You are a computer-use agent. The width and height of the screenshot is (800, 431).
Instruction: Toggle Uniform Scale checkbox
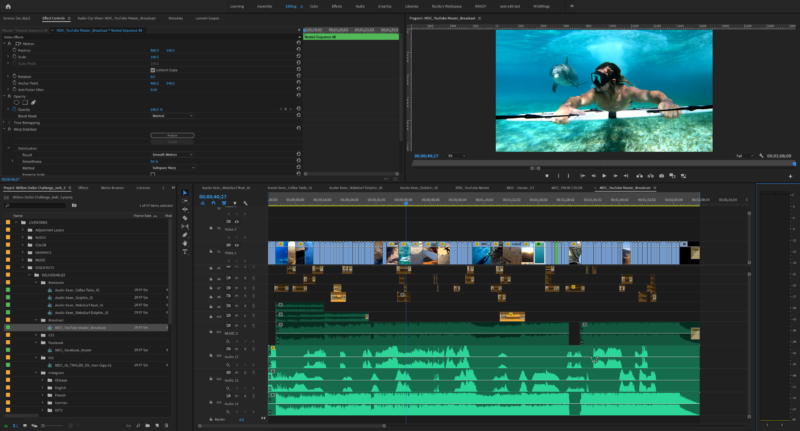tap(153, 70)
